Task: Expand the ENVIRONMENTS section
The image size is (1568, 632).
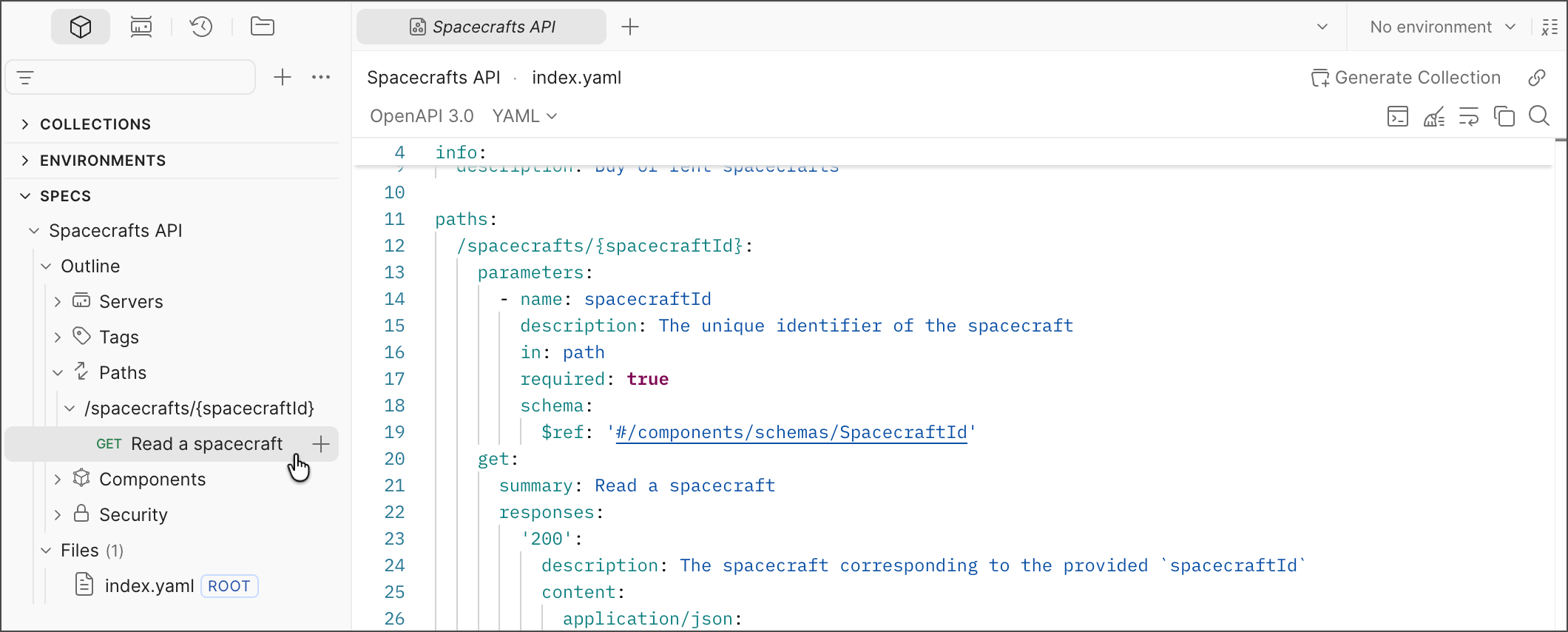Action: click(x=25, y=161)
